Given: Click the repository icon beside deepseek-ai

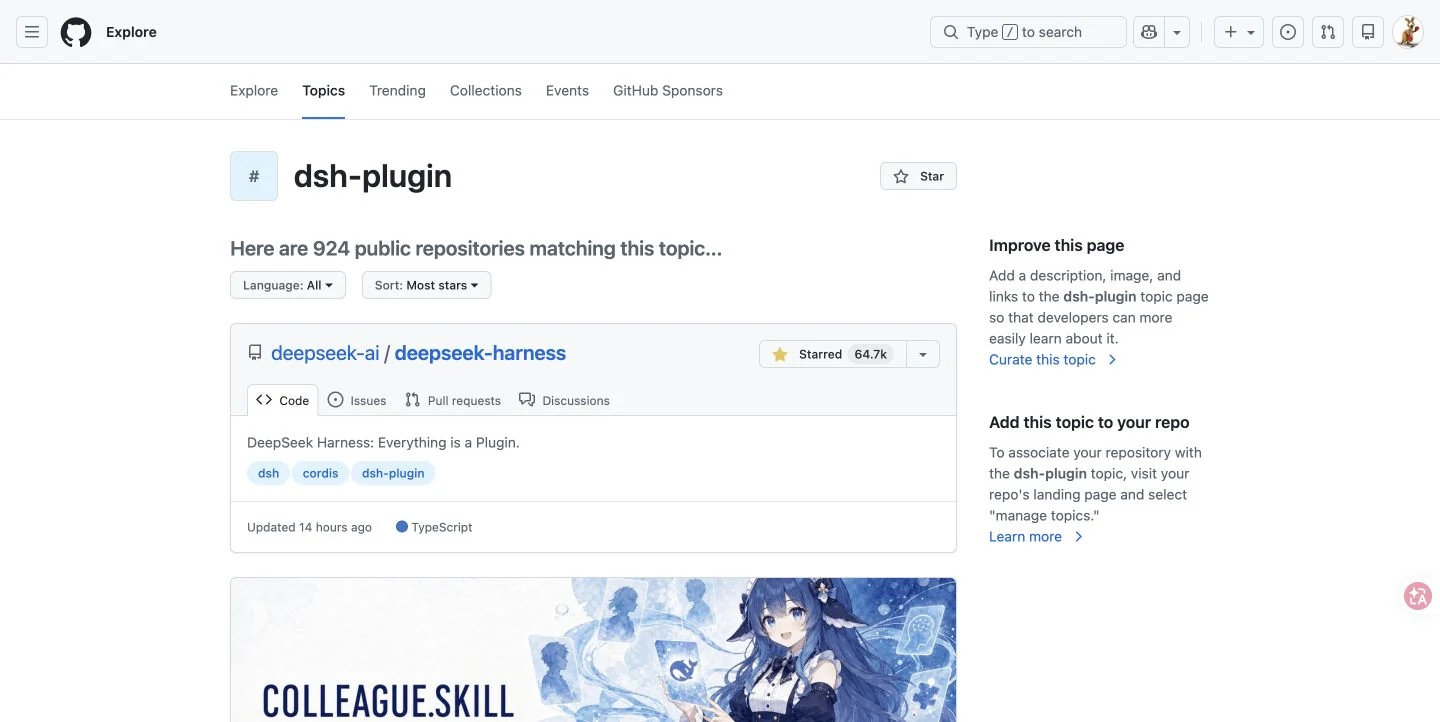Looking at the screenshot, I should pyautogui.click(x=255, y=353).
